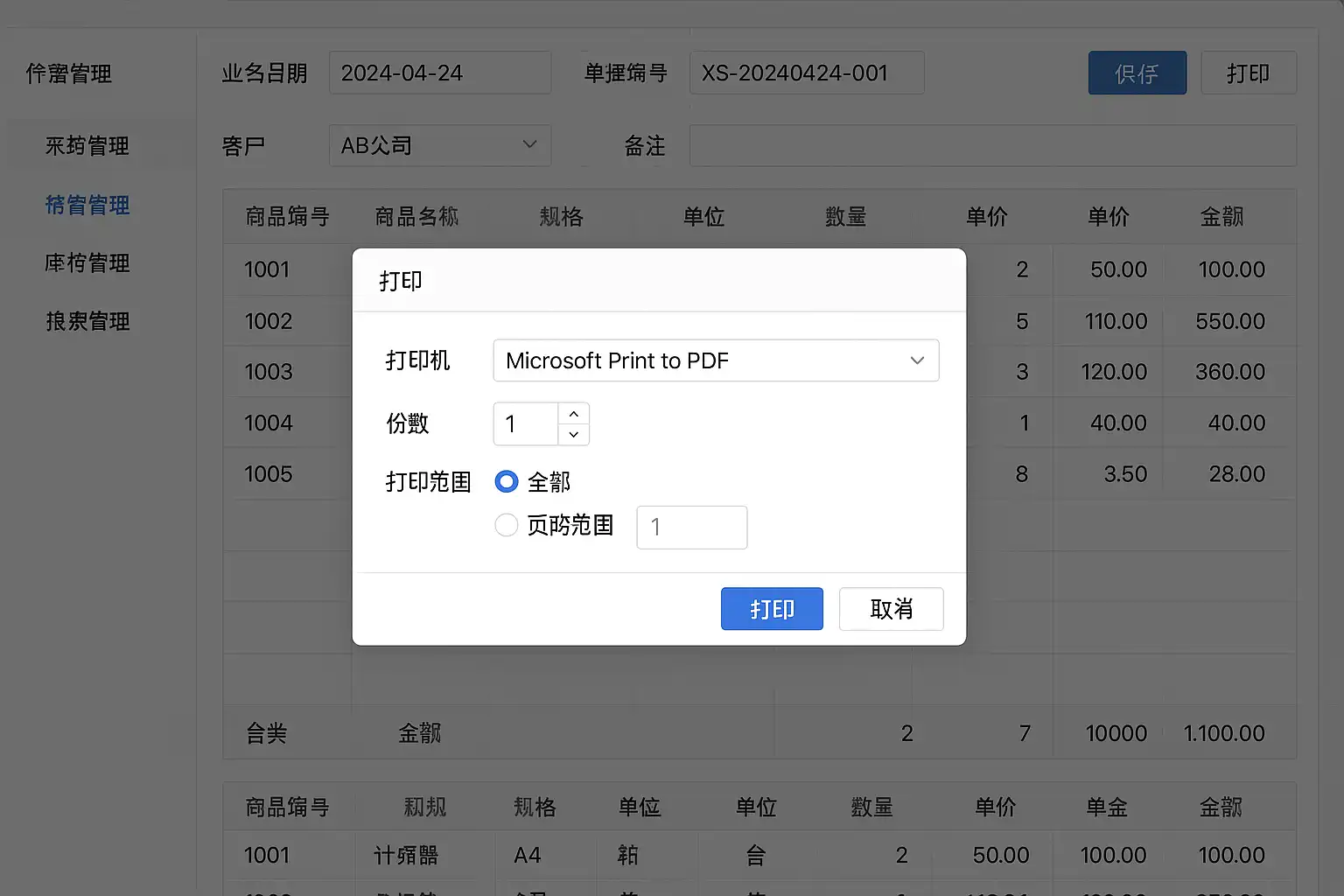This screenshot has height=896, width=1344.
Task: Open the fourth sidebar management menu item
Action: click(x=87, y=263)
